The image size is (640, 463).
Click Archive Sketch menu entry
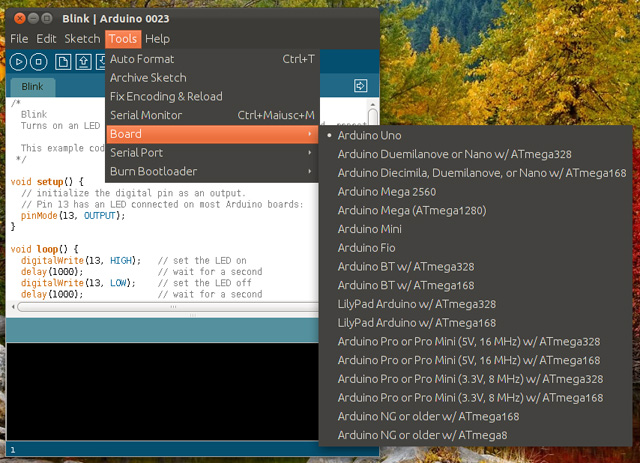212,78
